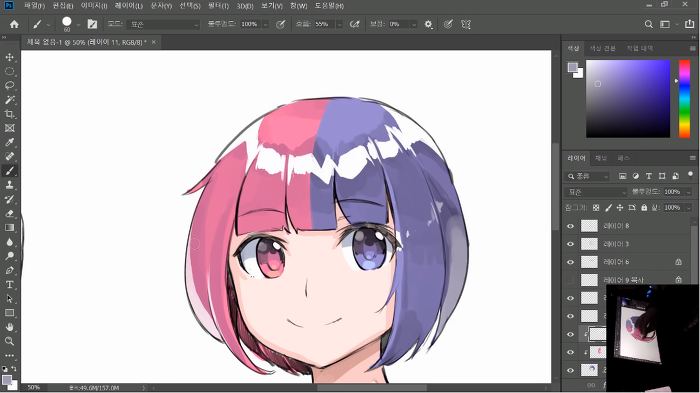Open the opacity 100% dropdown in options bar
This screenshot has height=393, width=700.
pyautogui.click(x=266, y=25)
